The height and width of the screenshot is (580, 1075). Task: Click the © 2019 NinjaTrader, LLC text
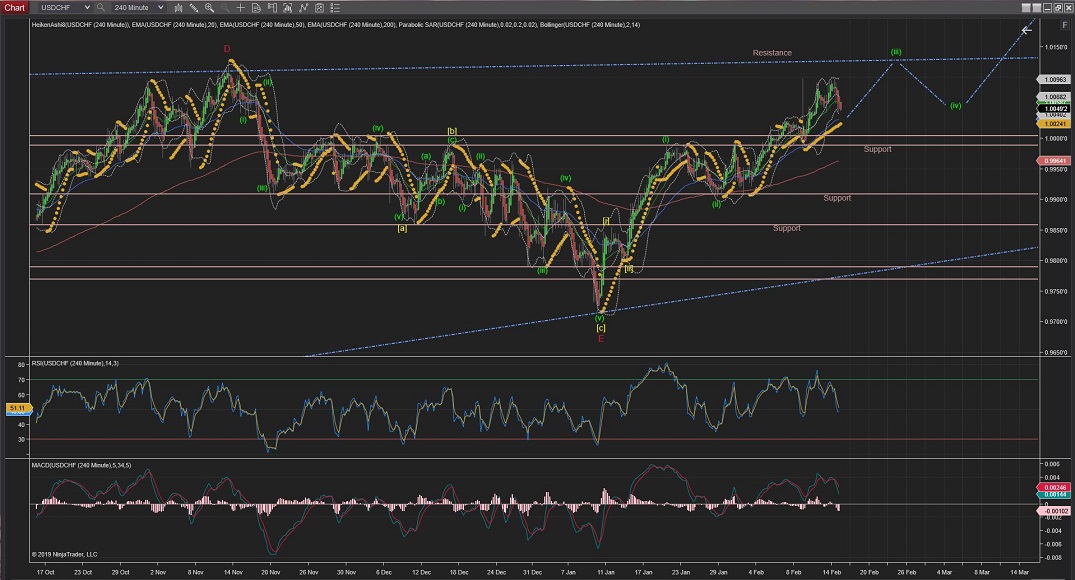click(x=64, y=555)
